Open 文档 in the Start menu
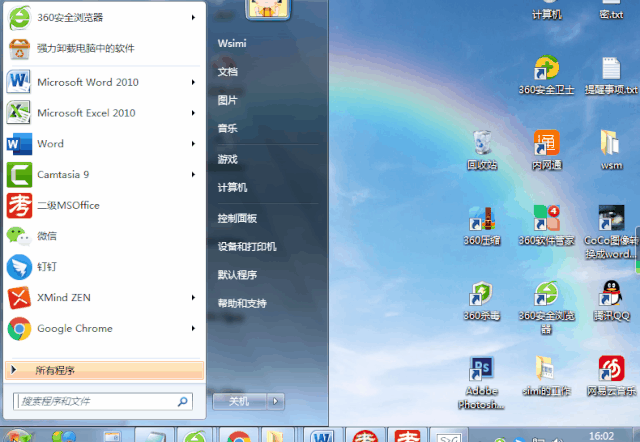This screenshot has height=442, width=640. [x=227, y=72]
